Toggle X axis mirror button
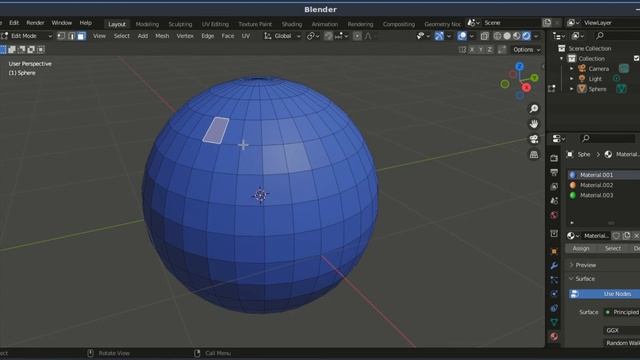 [472, 49]
